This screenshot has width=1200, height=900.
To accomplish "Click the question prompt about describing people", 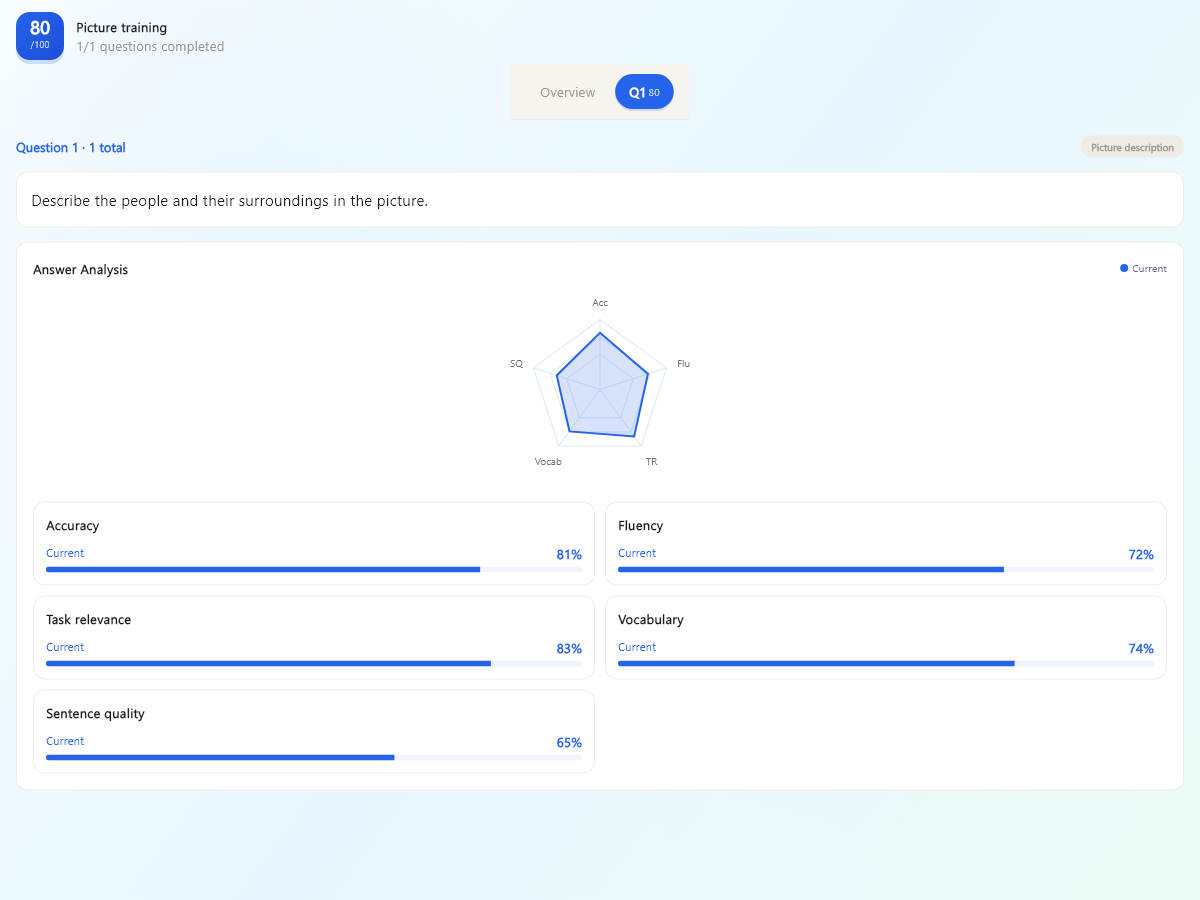I will [x=230, y=201].
